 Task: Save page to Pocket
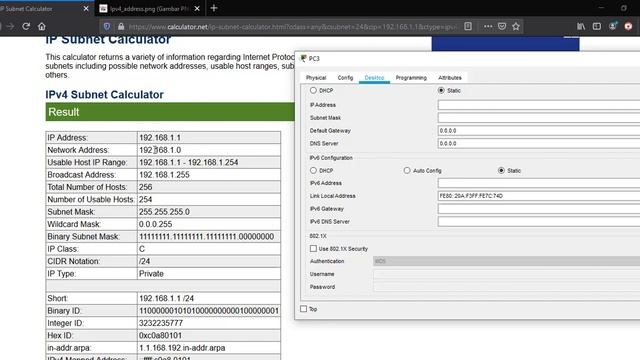[502, 27]
